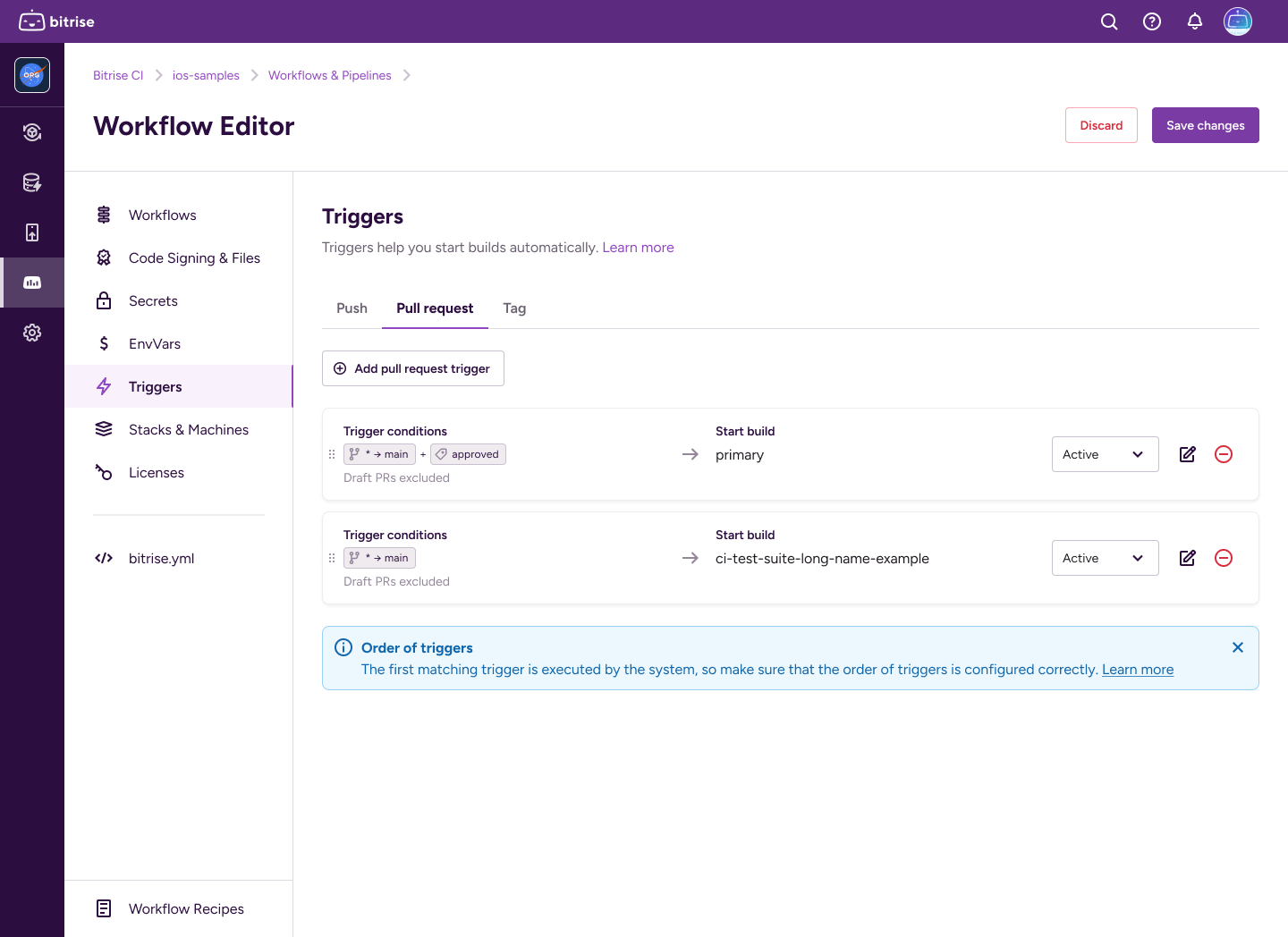The width and height of the screenshot is (1288, 937).
Task: Open the settings gear in left sidebar
Action: tap(32, 333)
